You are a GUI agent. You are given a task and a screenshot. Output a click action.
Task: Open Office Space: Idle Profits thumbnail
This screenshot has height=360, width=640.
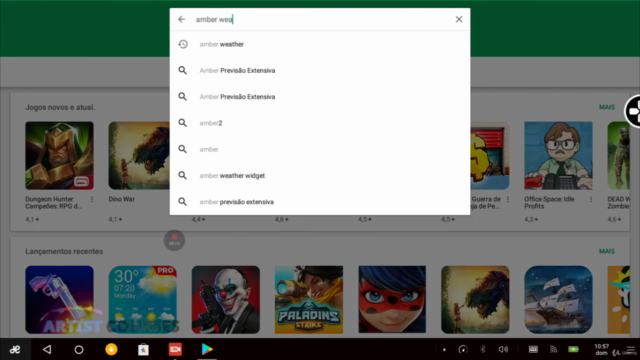click(558, 156)
